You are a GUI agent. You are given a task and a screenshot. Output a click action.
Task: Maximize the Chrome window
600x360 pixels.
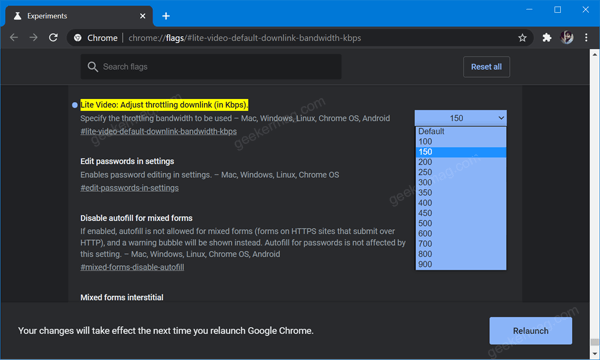coord(558,10)
